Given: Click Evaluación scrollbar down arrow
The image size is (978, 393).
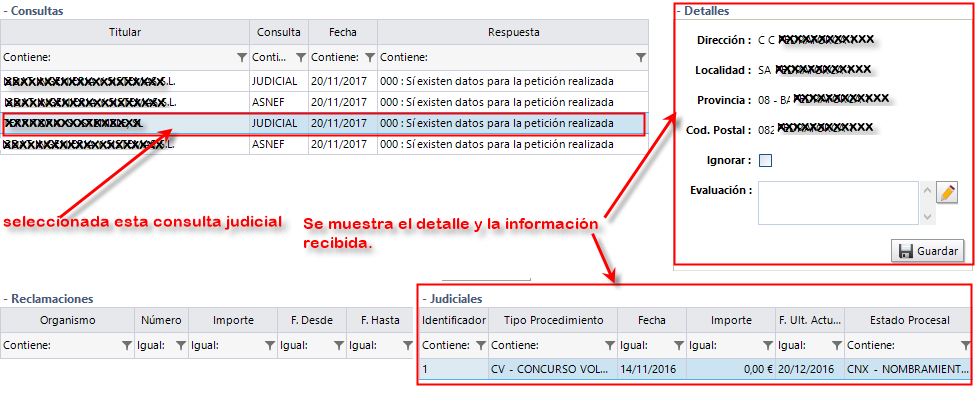Looking at the screenshot, I should click(927, 216).
